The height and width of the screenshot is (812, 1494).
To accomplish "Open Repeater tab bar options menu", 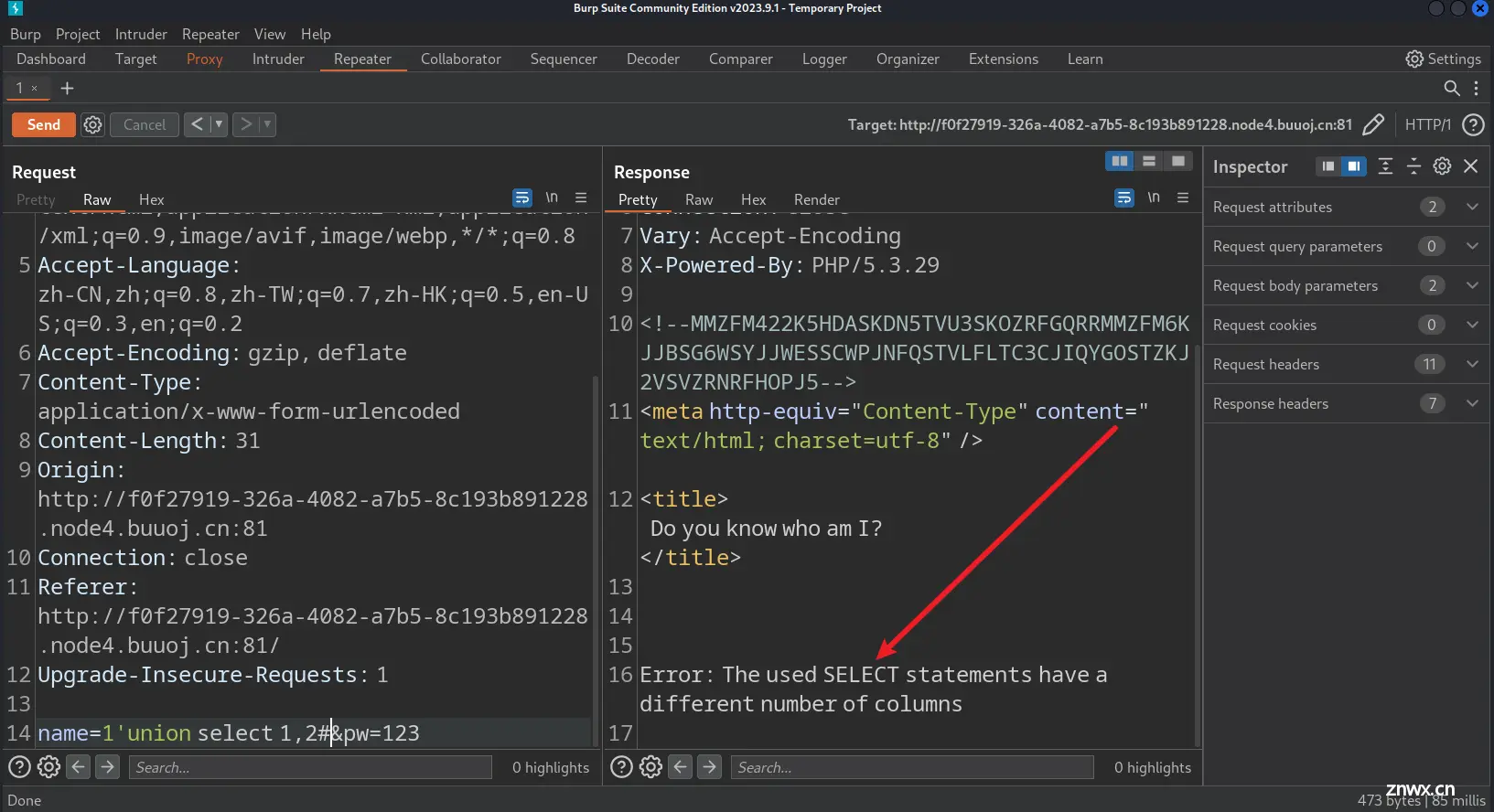I will tap(1476, 89).
